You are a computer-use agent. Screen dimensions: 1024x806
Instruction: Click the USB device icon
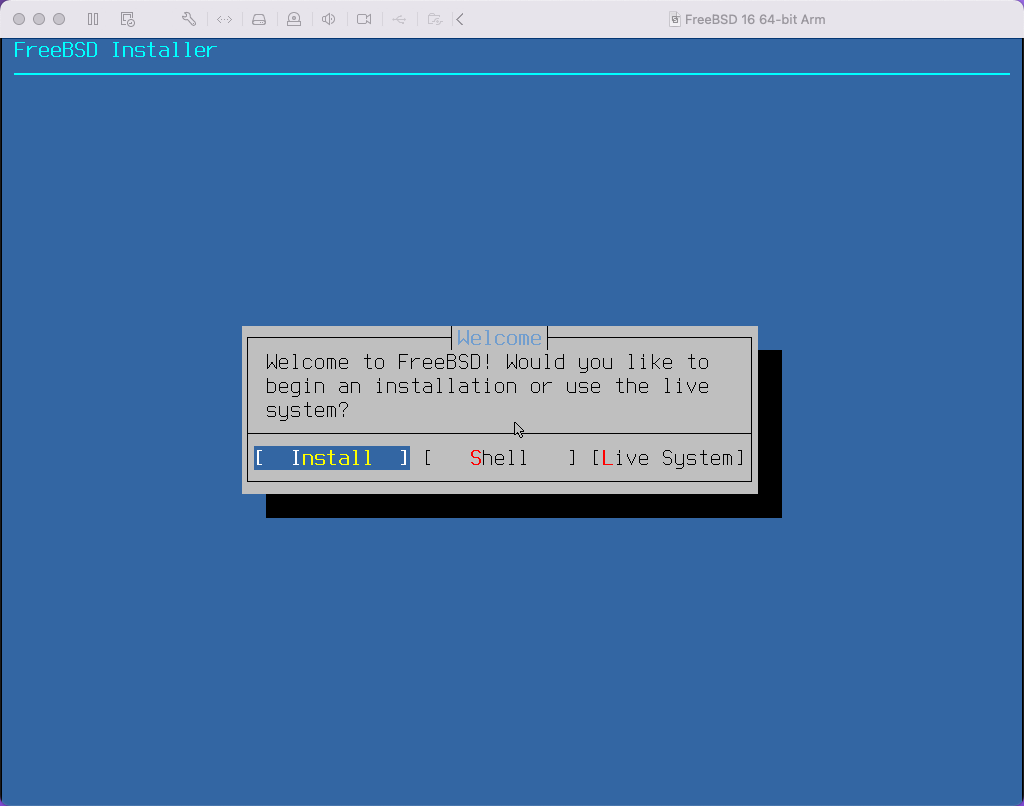(399, 20)
